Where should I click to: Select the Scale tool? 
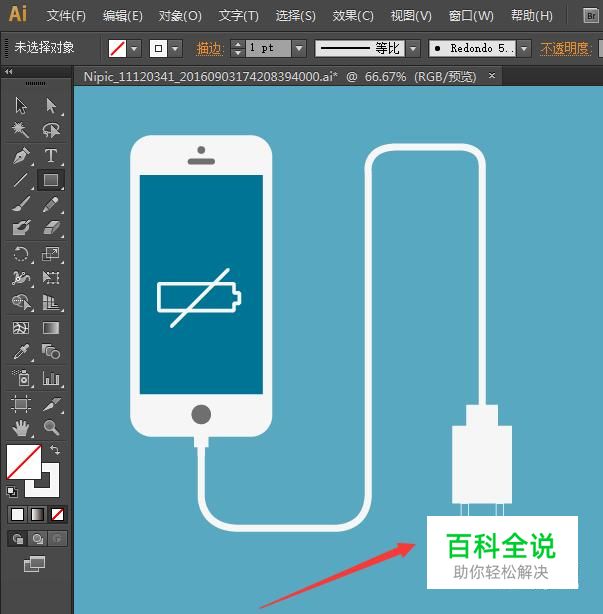(x=51, y=254)
